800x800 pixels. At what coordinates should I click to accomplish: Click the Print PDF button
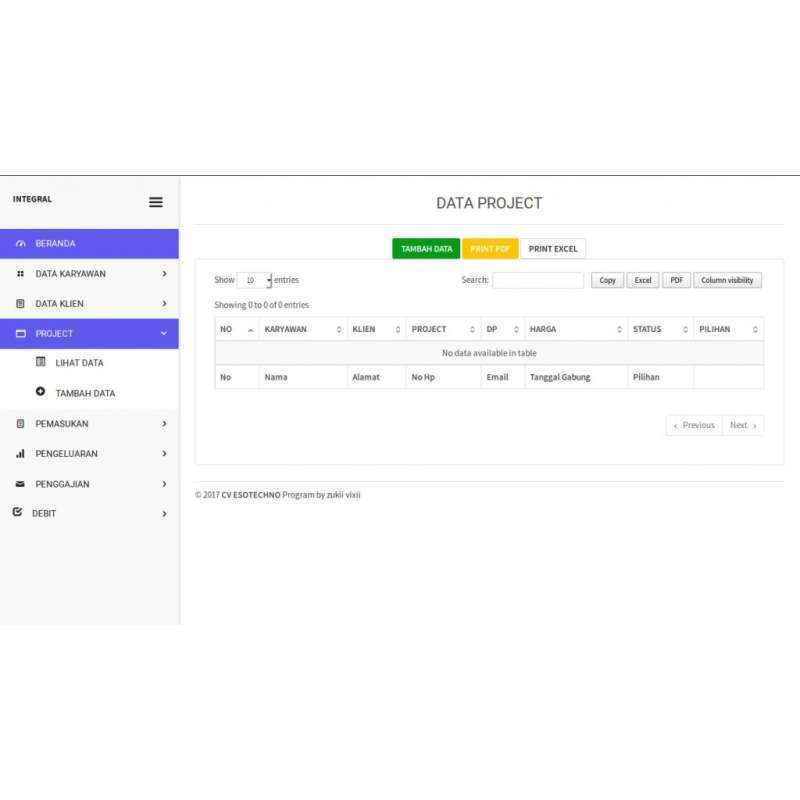point(491,248)
